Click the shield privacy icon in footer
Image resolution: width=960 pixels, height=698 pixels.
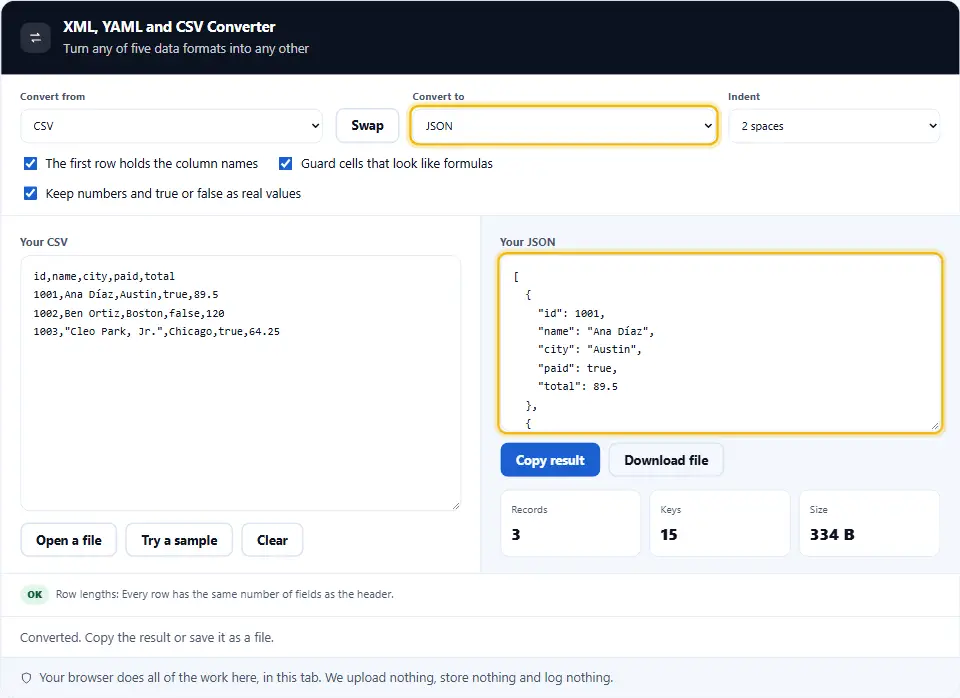click(x=26, y=678)
